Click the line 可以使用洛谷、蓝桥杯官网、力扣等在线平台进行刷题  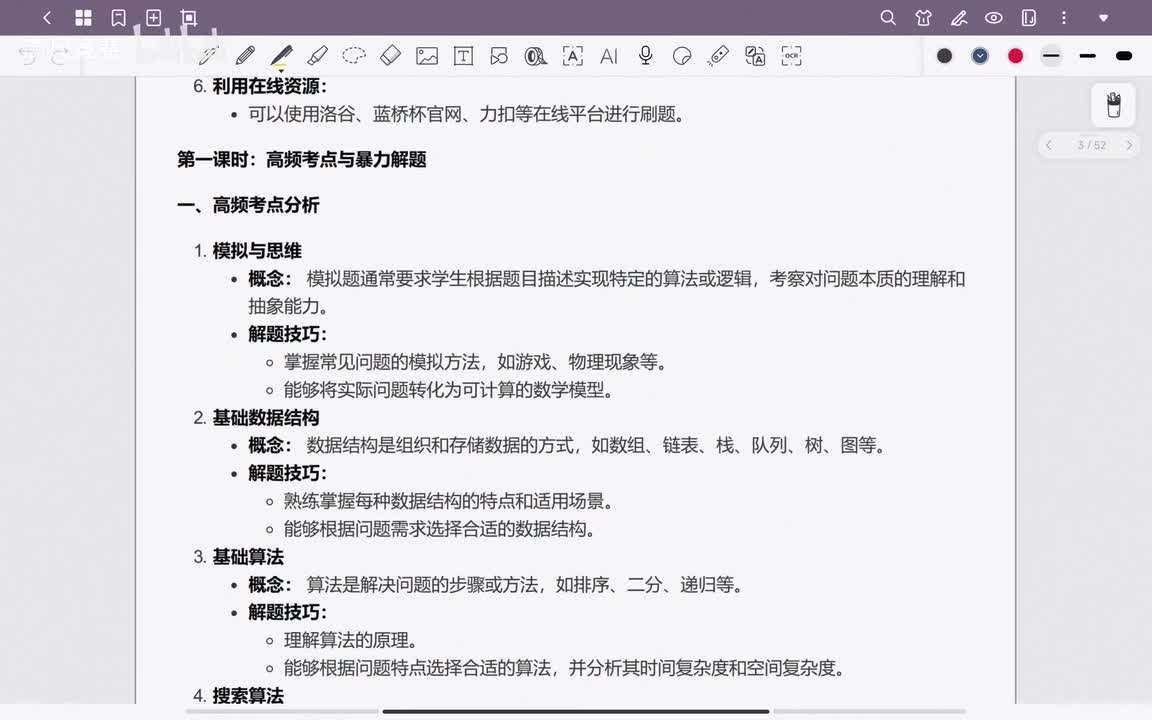(466, 114)
